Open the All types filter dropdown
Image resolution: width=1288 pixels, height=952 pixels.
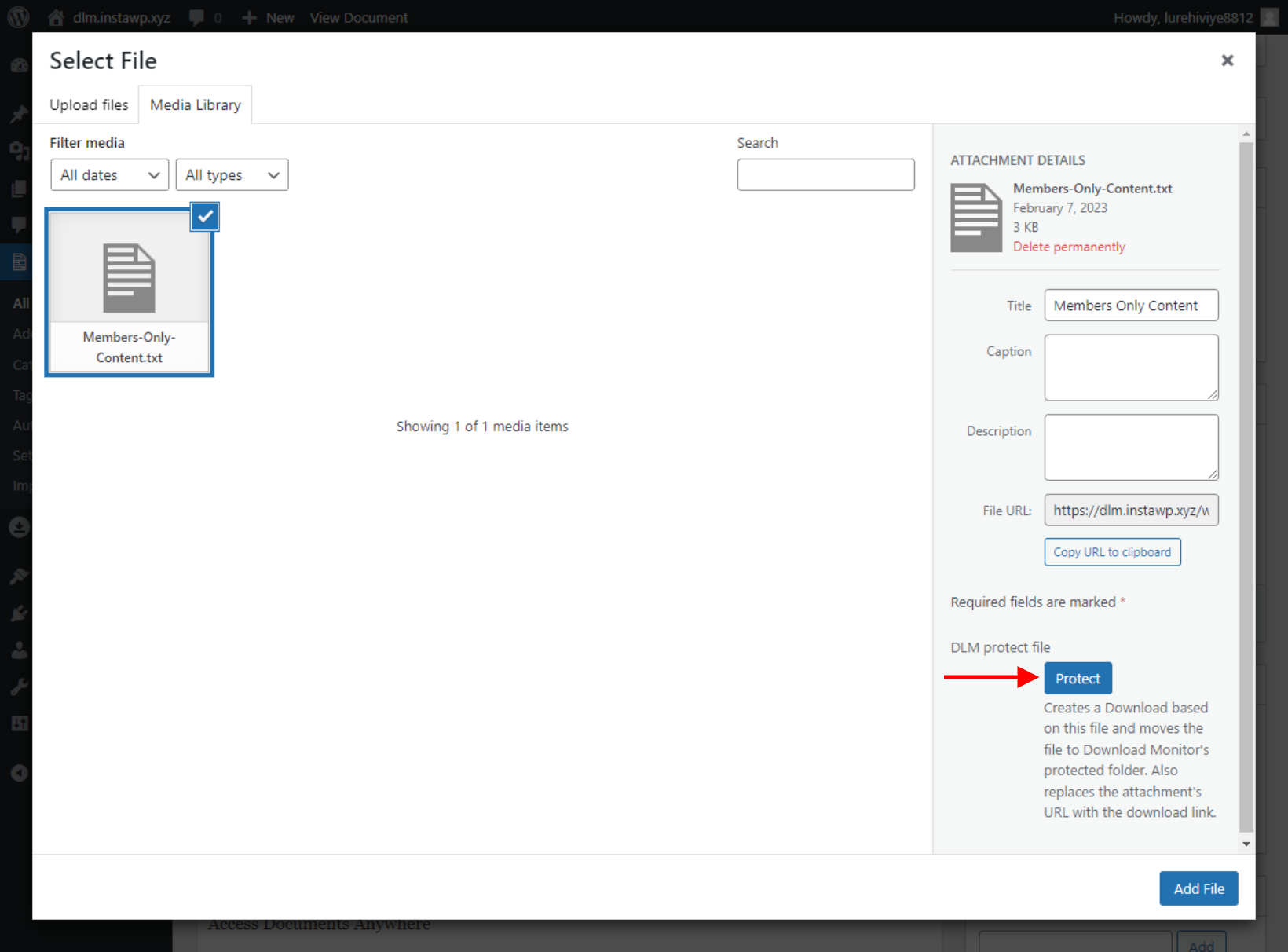(x=232, y=174)
